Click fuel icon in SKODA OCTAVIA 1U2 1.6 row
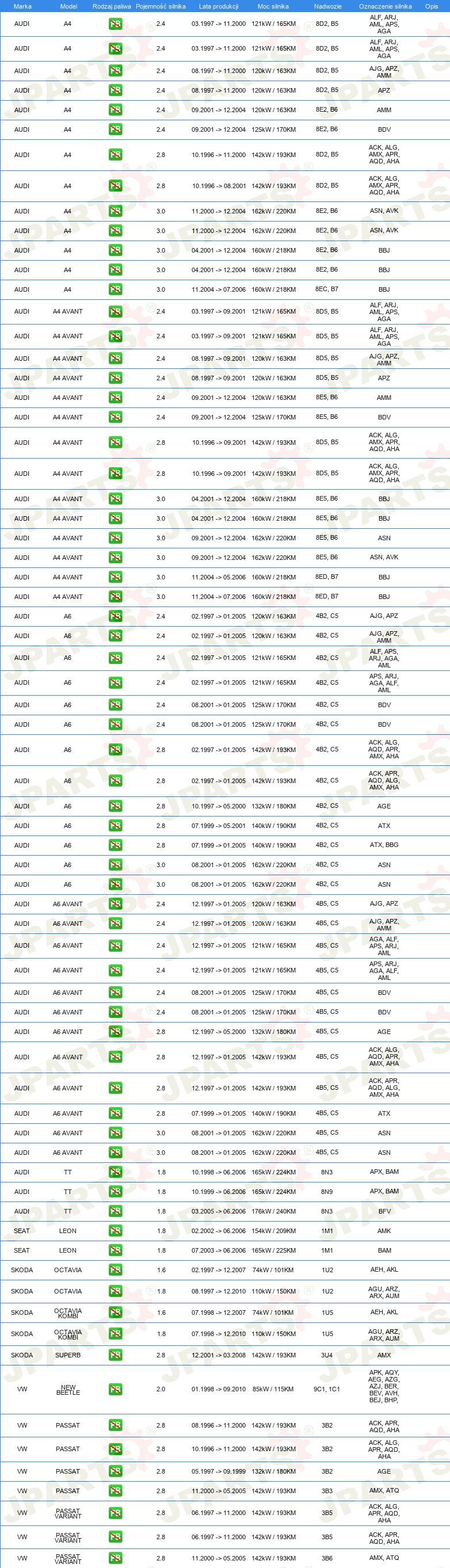The image size is (450, 1568). click(x=115, y=1270)
